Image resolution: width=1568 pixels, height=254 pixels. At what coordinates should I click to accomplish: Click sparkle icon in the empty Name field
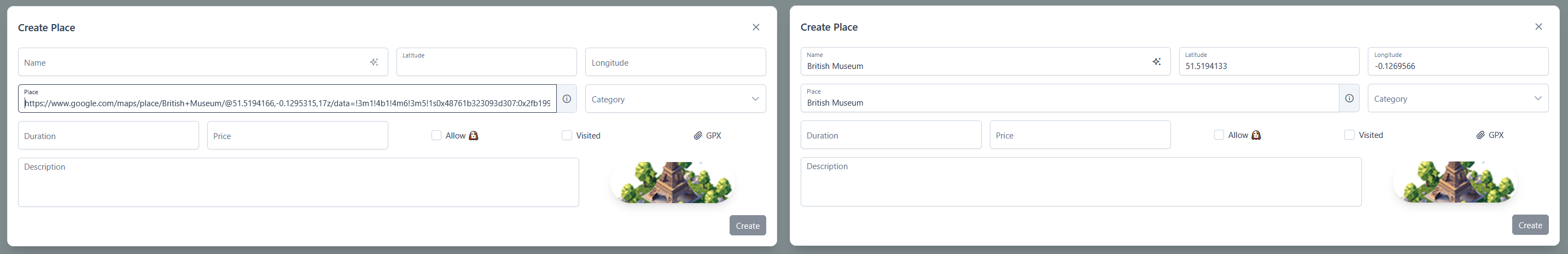[374, 62]
